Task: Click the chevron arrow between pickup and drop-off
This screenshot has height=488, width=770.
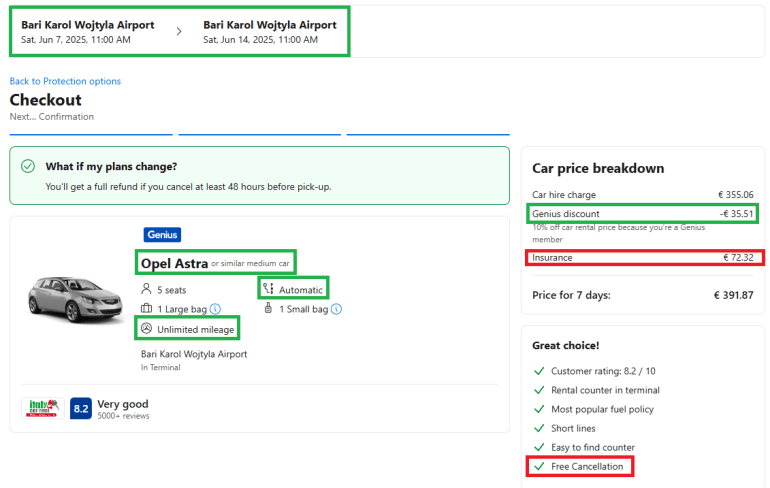Action: pyautogui.click(x=179, y=31)
